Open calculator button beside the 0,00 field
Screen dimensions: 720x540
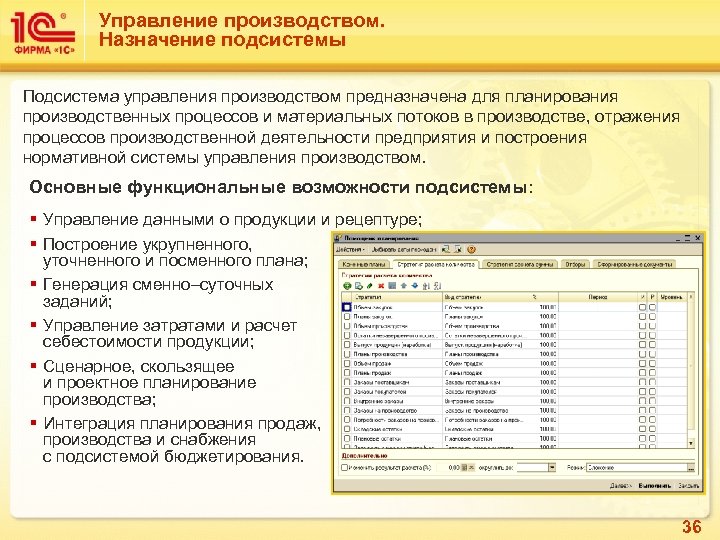[x=464, y=467]
